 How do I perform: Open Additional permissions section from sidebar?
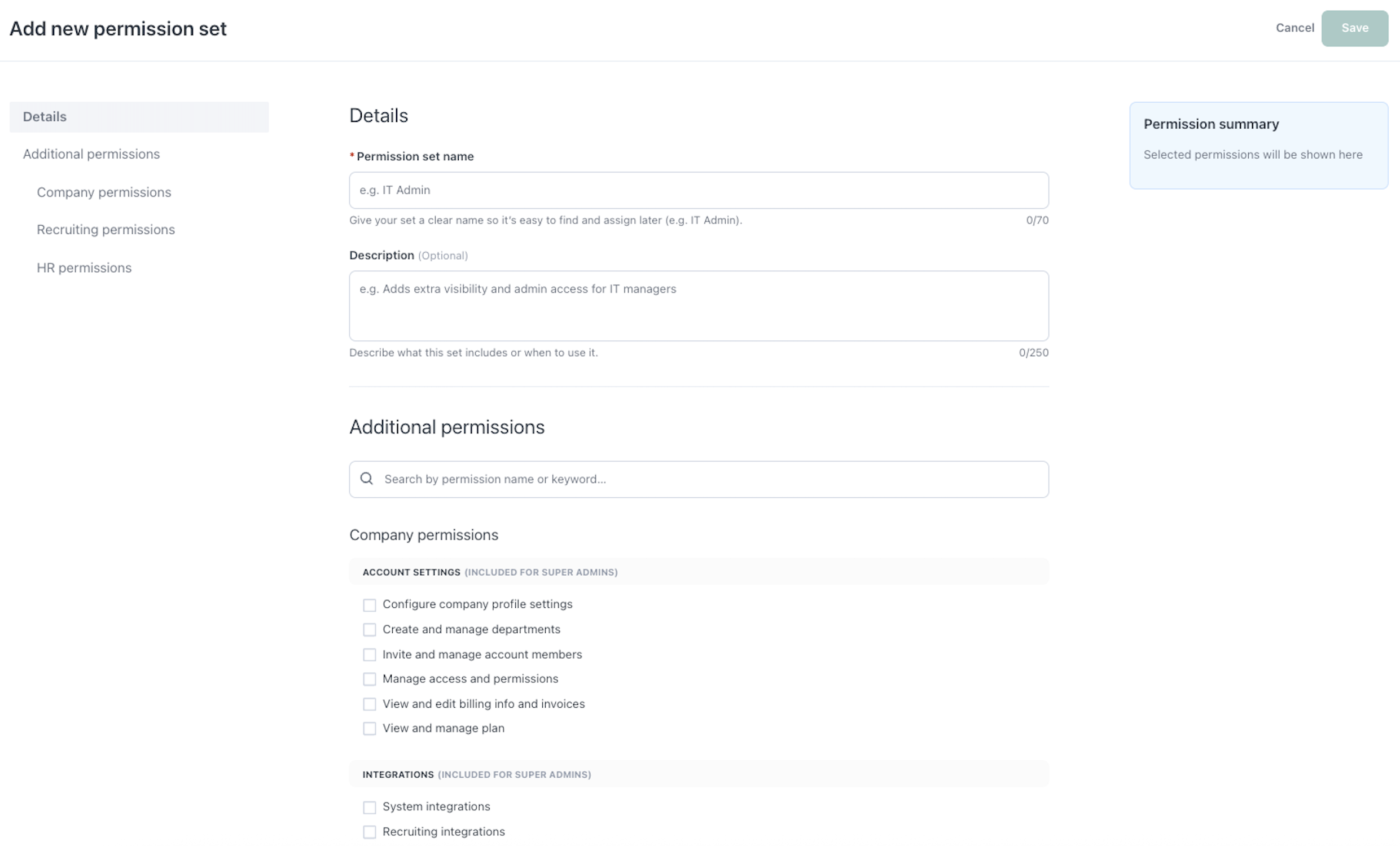[91, 154]
